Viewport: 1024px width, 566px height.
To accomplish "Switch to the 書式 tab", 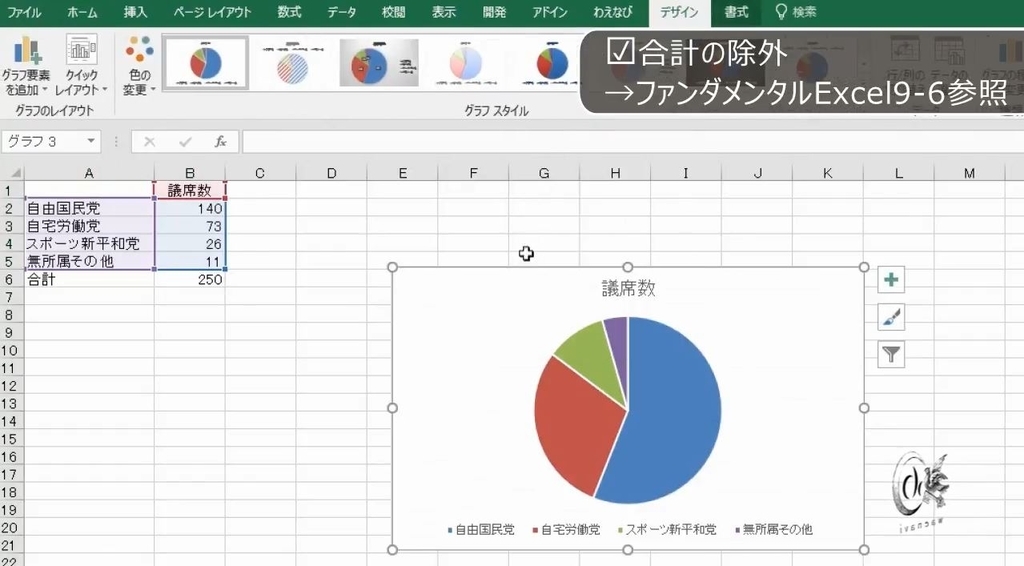I will coord(736,12).
